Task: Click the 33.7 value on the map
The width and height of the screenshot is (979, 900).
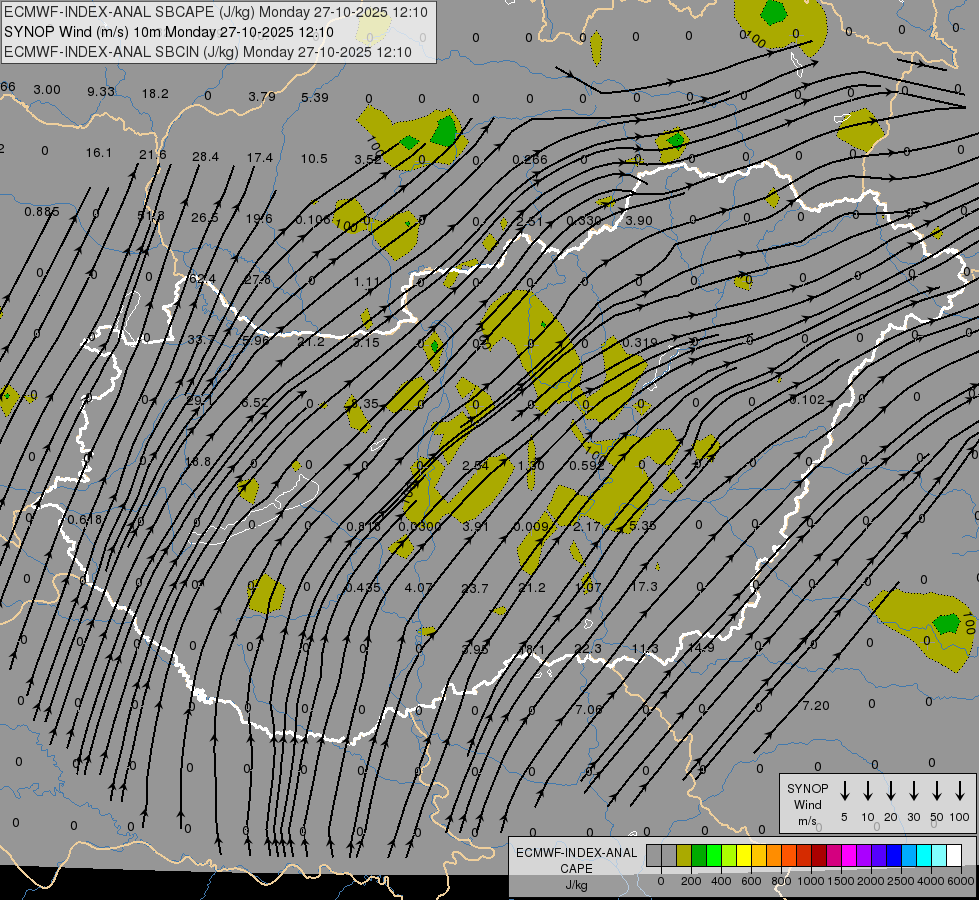Action: (x=201, y=340)
